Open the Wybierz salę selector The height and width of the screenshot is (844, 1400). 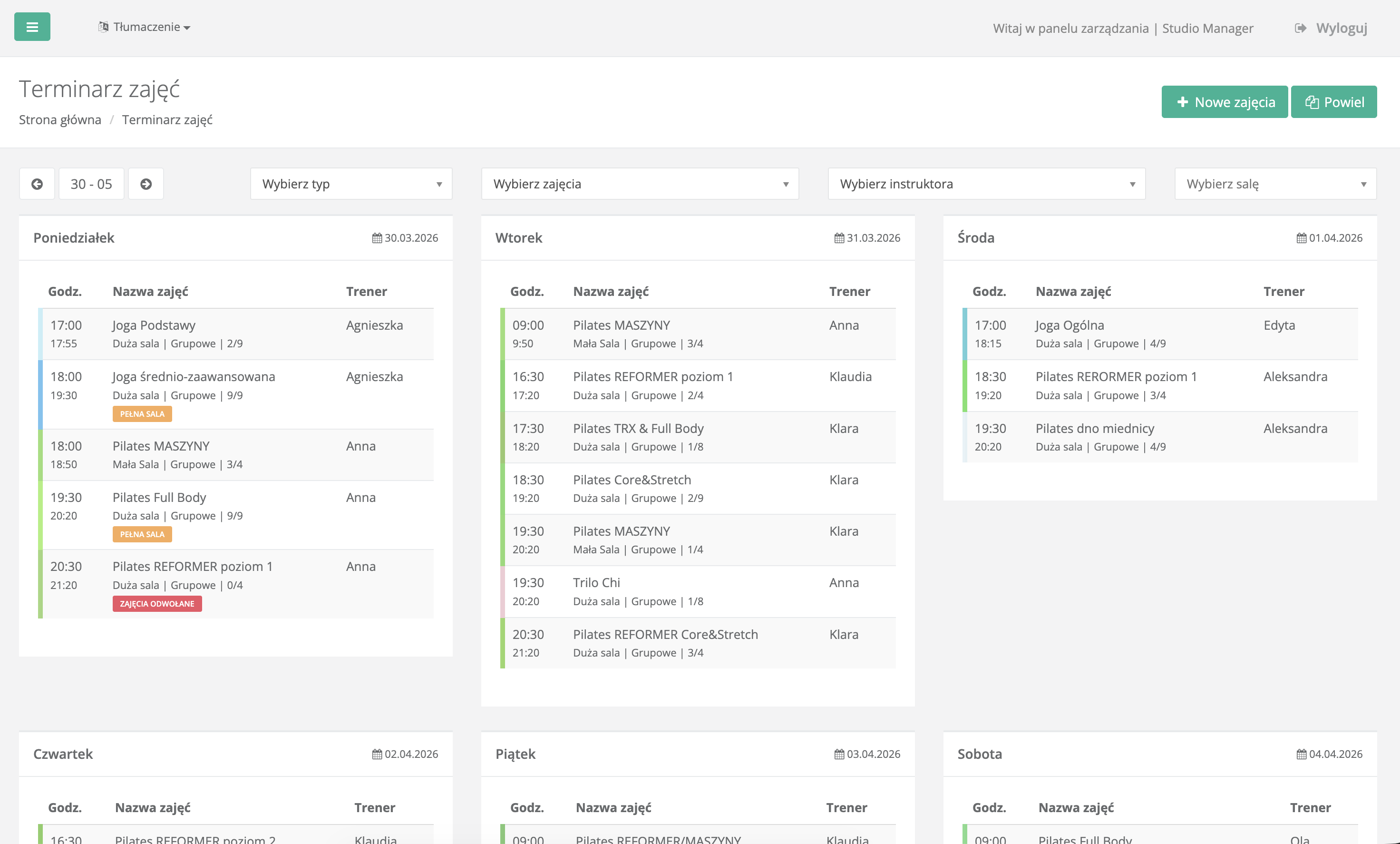(x=1275, y=184)
